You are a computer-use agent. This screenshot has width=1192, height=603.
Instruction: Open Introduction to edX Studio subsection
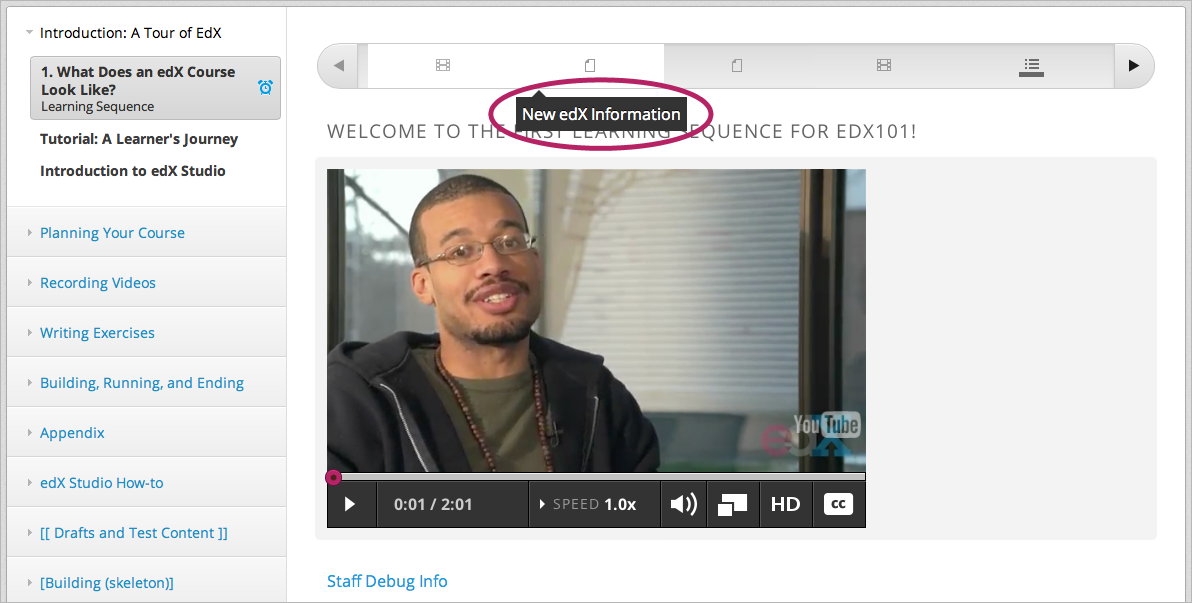tap(133, 171)
